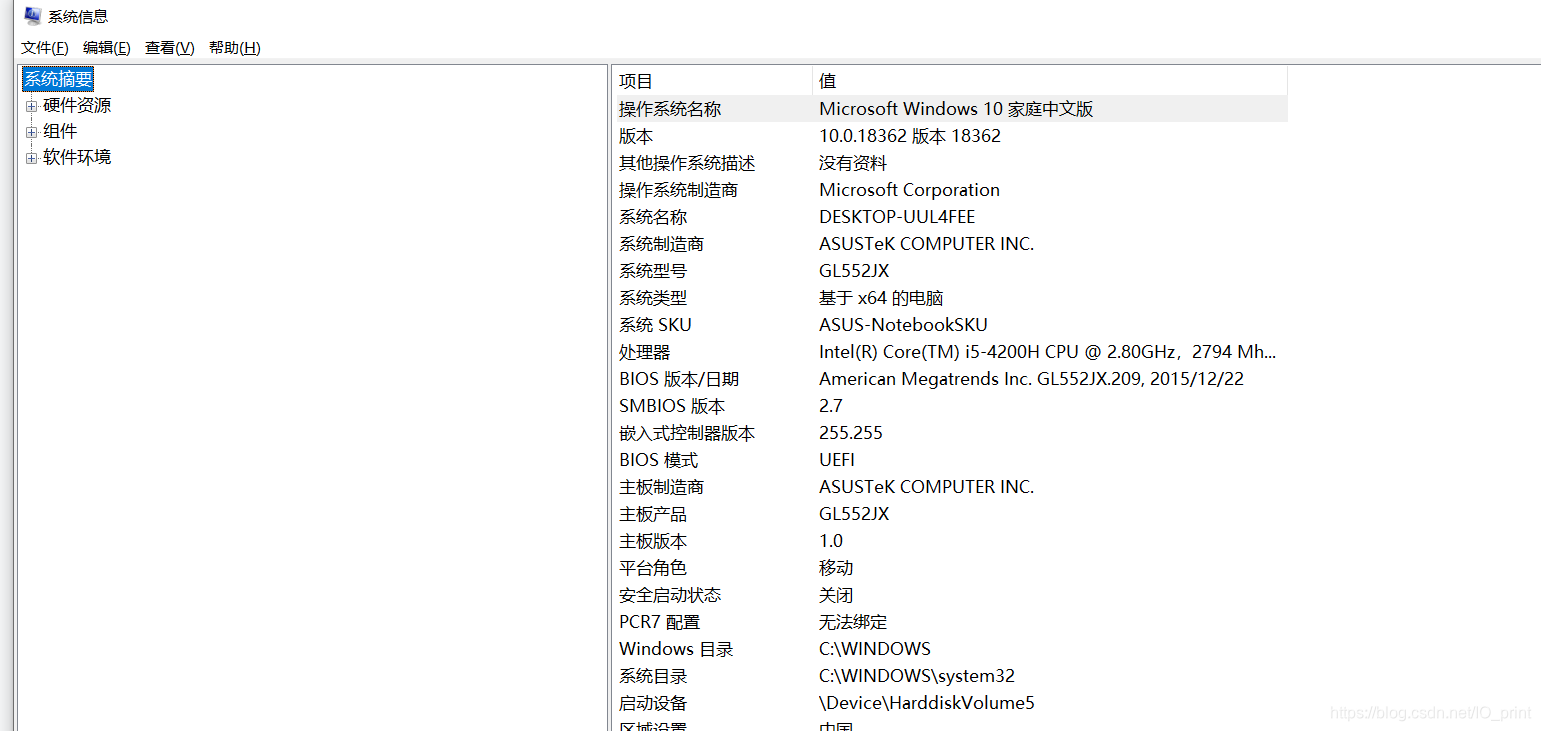Expand the 组件 tree node
Screen dimensions: 1541x731
coord(32,131)
